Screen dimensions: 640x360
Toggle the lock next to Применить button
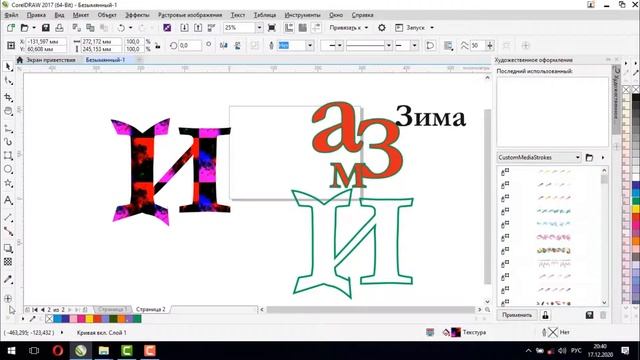tap(545, 315)
